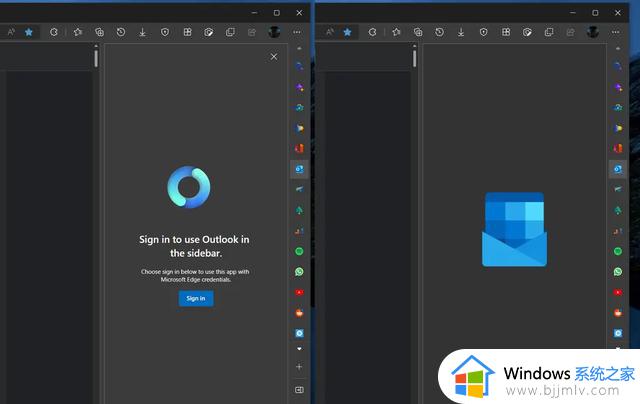The height and width of the screenshot is (404, 640).
Task: Click Read aloud icon in right window toolbar
Action: pyautogui.click(x=330, y=32)
